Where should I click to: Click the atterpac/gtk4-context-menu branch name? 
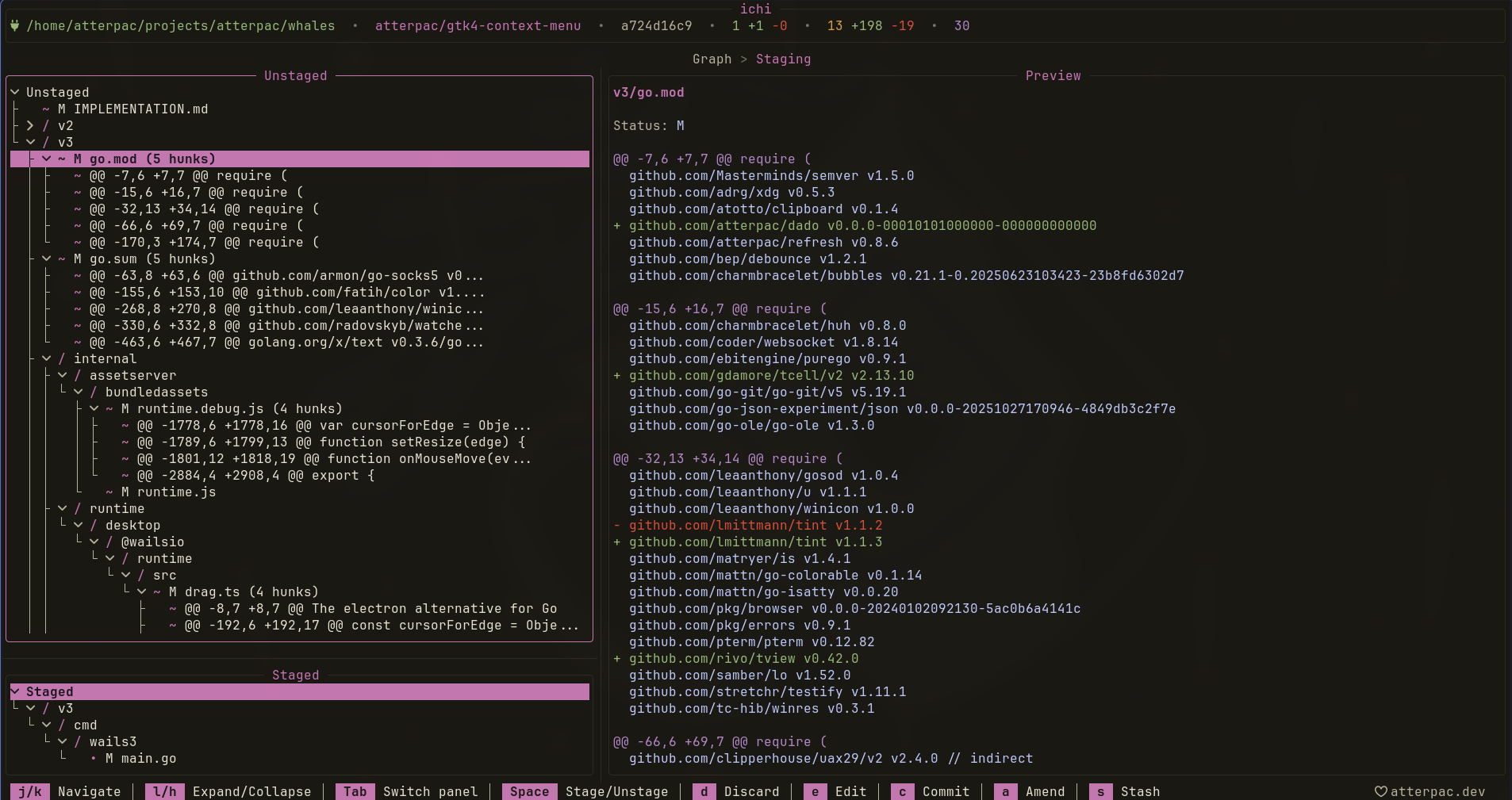[478, 25]
